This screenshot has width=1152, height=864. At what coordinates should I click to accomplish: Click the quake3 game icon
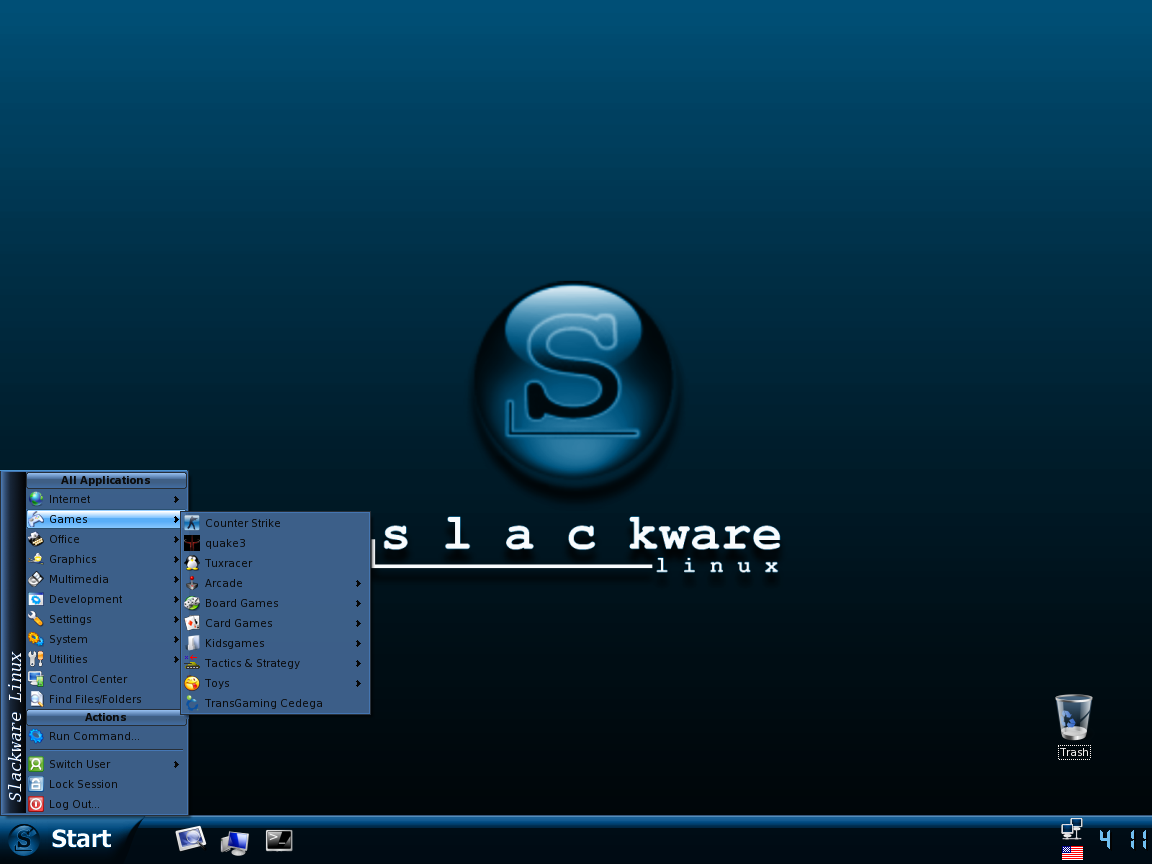(x=192, y=543)
